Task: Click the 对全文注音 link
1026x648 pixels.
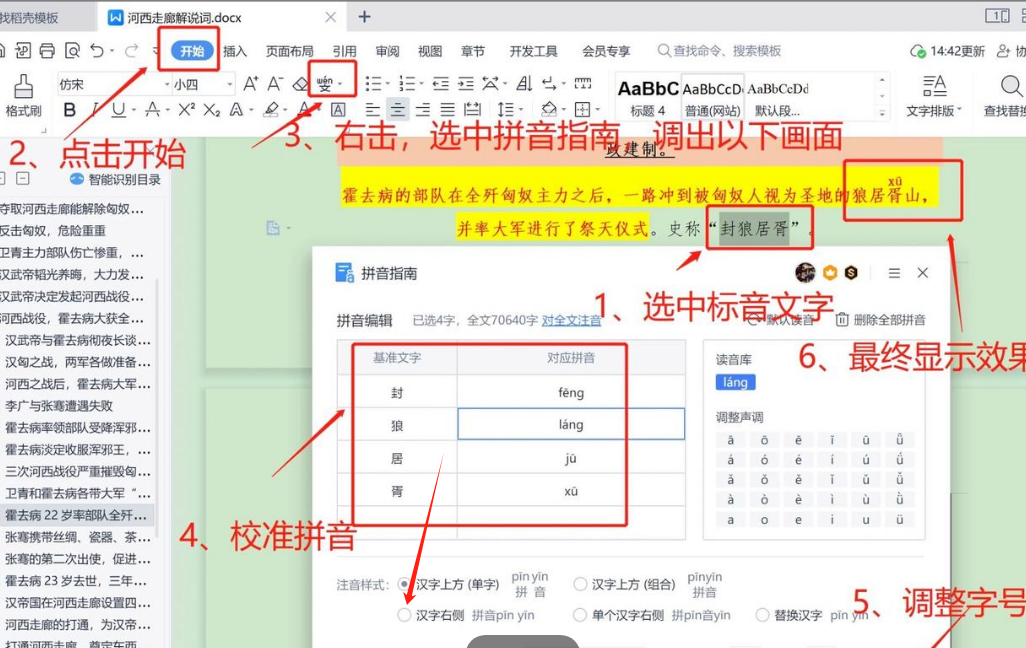Action: coord(571,320)
